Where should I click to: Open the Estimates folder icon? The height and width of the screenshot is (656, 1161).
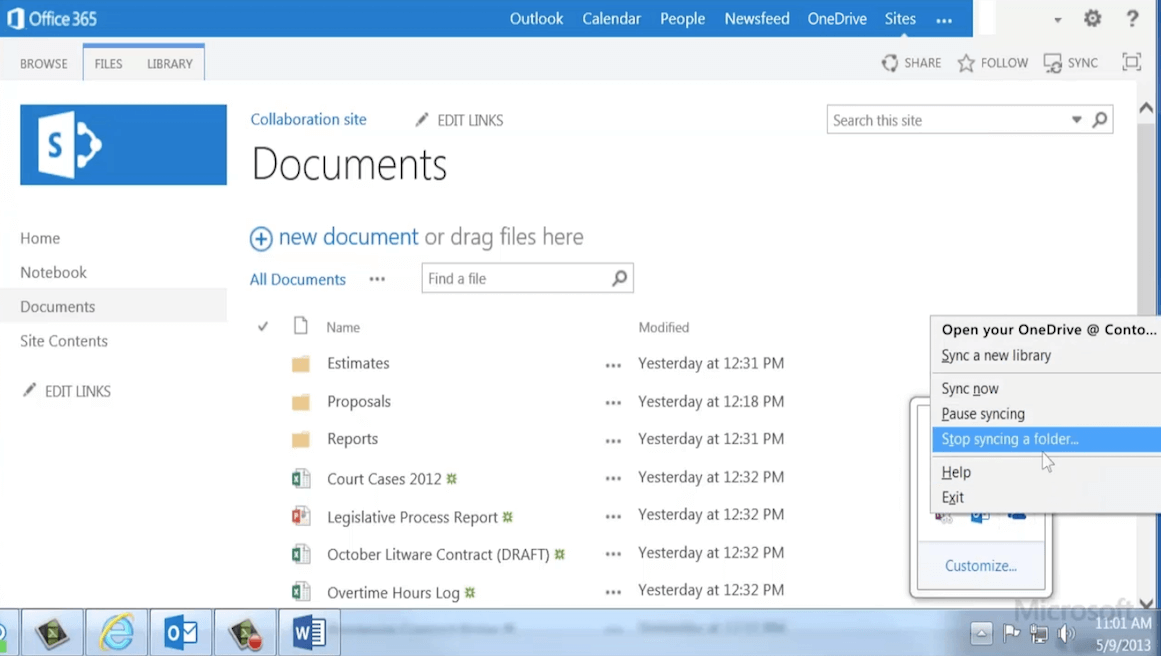301,364
